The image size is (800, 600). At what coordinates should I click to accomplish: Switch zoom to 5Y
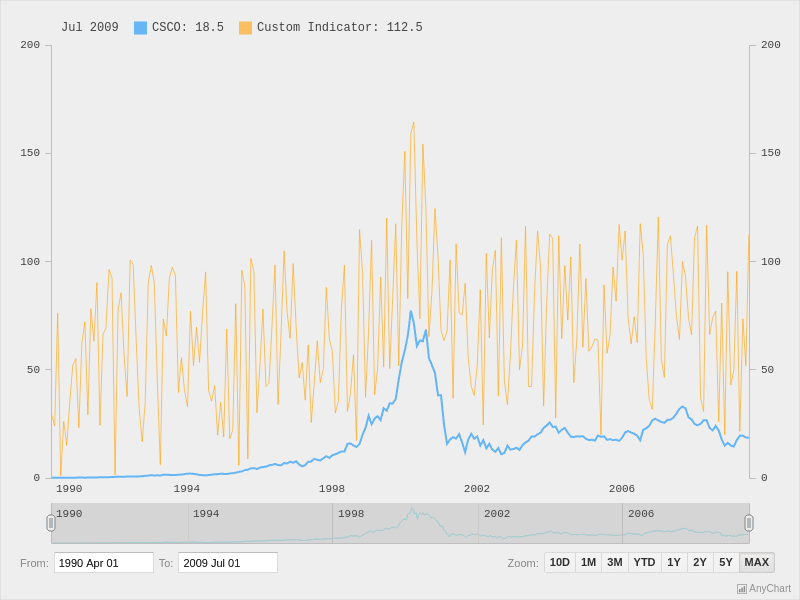pyautogui.click(x=726, y=562)
